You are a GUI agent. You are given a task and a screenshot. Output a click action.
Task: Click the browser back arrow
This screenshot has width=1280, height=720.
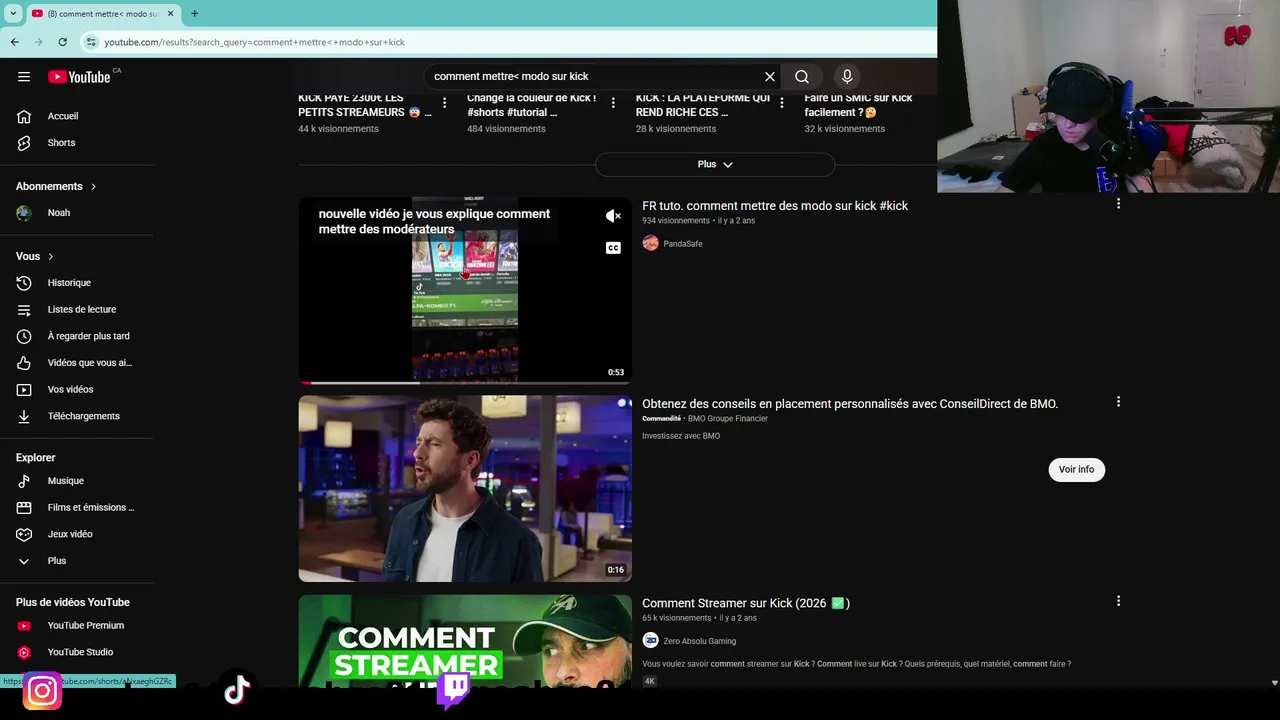pos(14,42)
